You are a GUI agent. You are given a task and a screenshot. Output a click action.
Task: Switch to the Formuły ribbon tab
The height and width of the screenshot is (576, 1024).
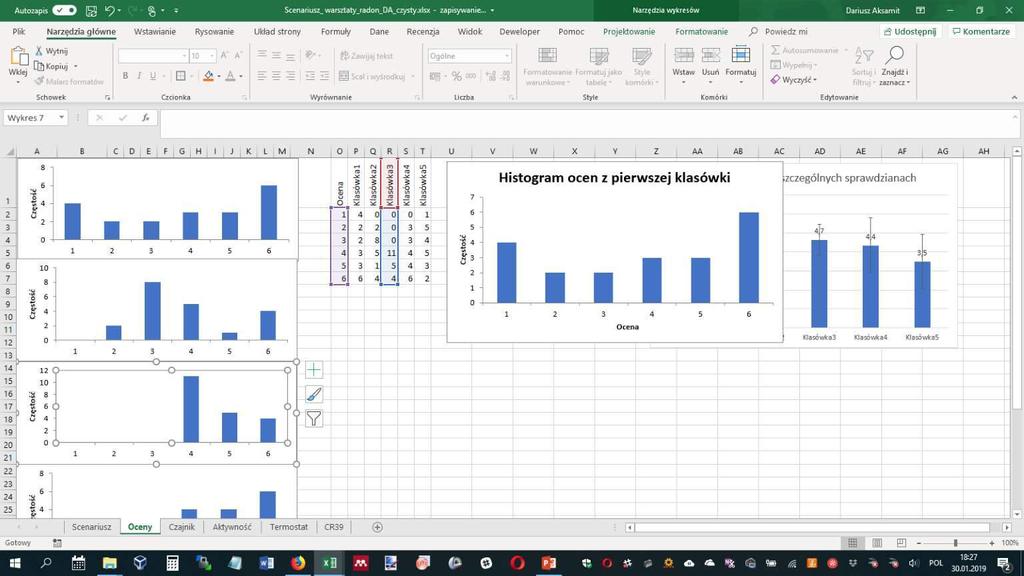(x=336, y=31)
